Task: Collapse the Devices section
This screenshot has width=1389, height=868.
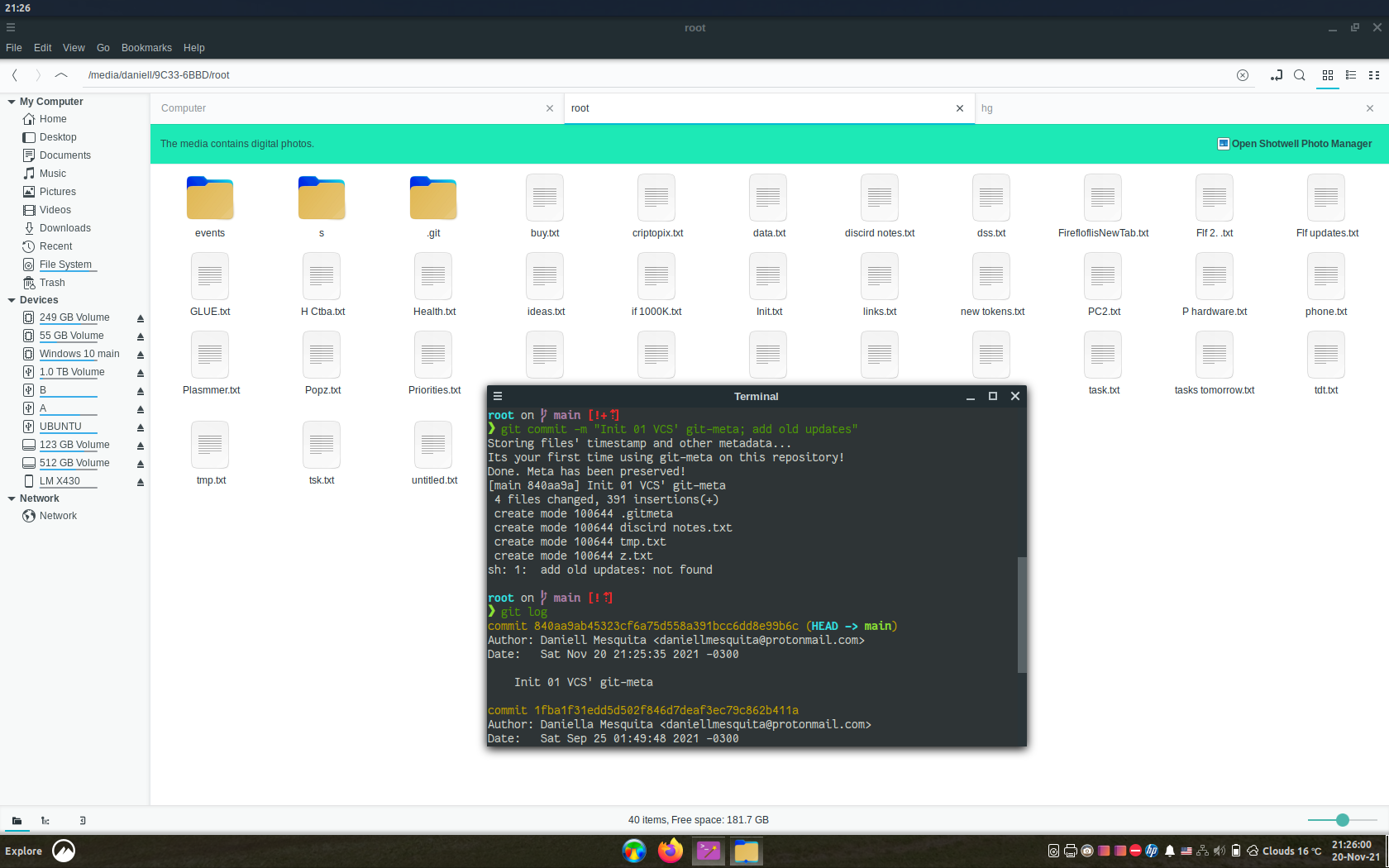Action: pyautogui.click(x=12, y=300)
